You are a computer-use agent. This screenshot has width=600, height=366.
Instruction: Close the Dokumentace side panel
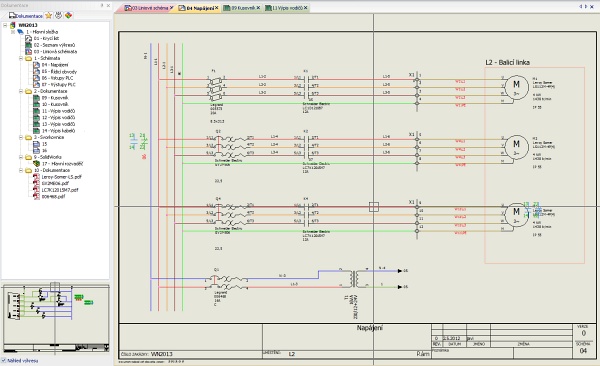(108, 5)
